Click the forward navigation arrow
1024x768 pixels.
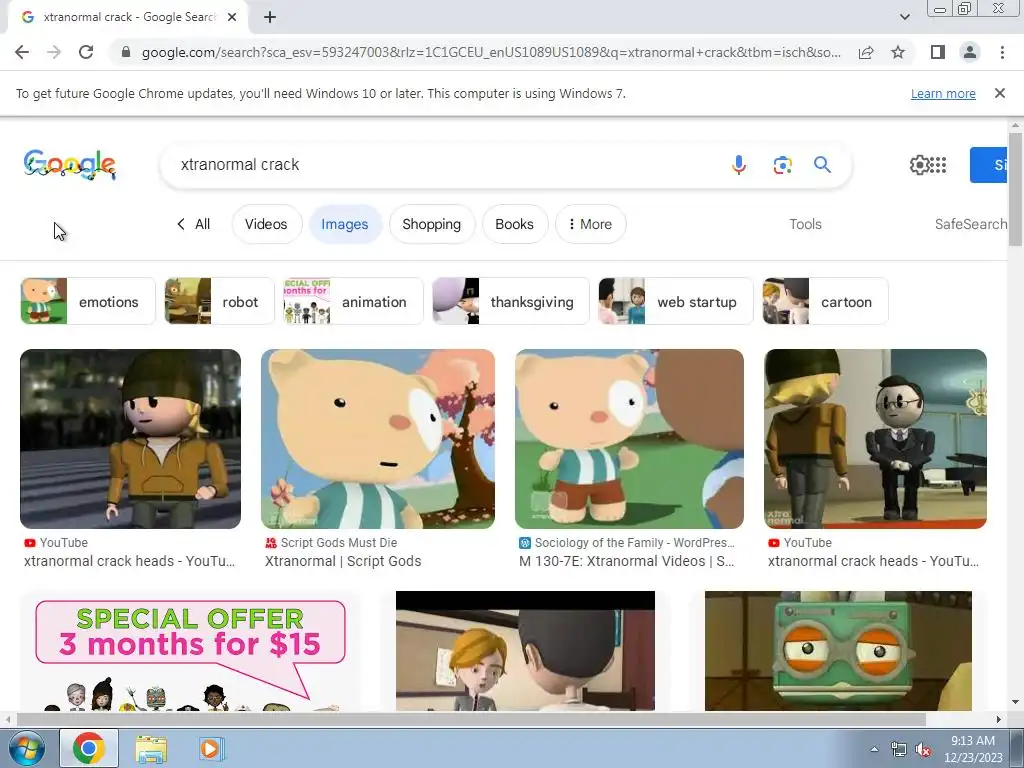pos(54,52)
